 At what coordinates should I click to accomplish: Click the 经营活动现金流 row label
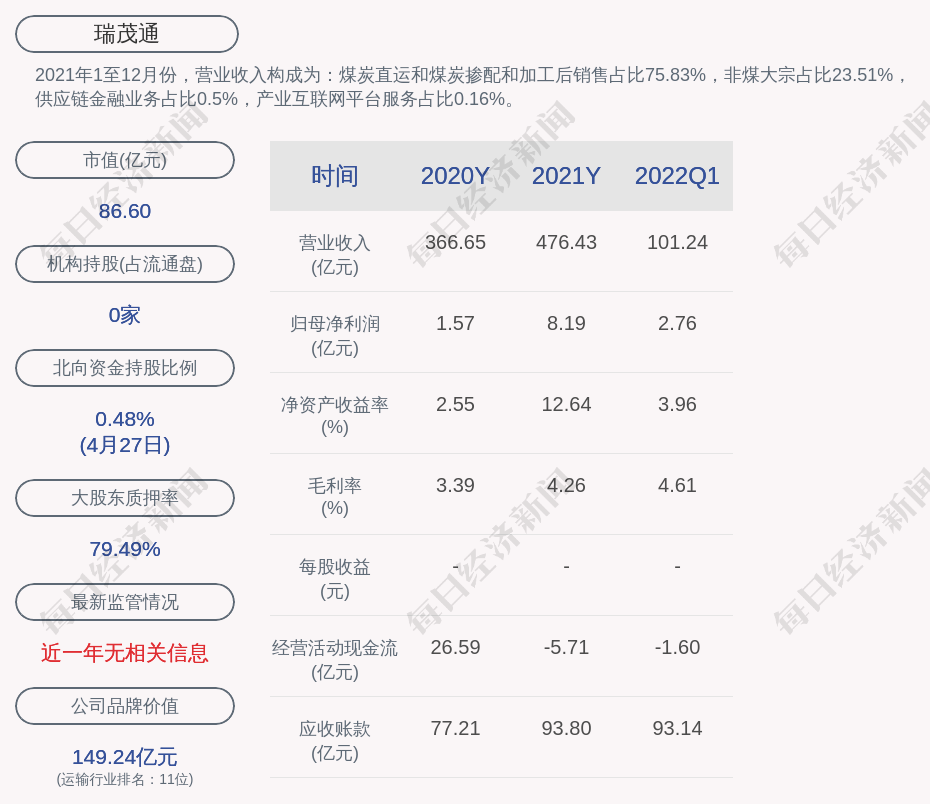click(335, 659)
